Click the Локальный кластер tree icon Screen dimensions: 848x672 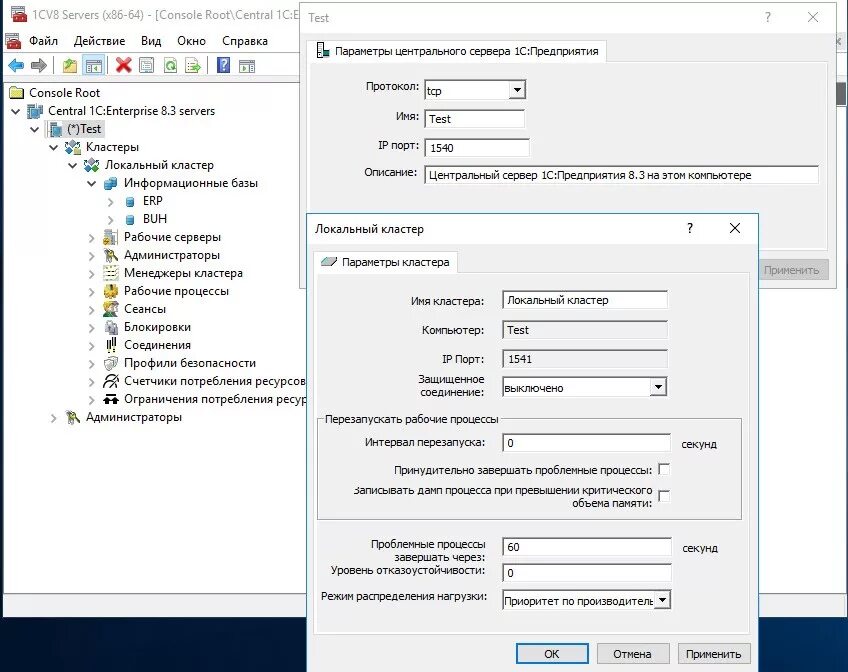92,165
